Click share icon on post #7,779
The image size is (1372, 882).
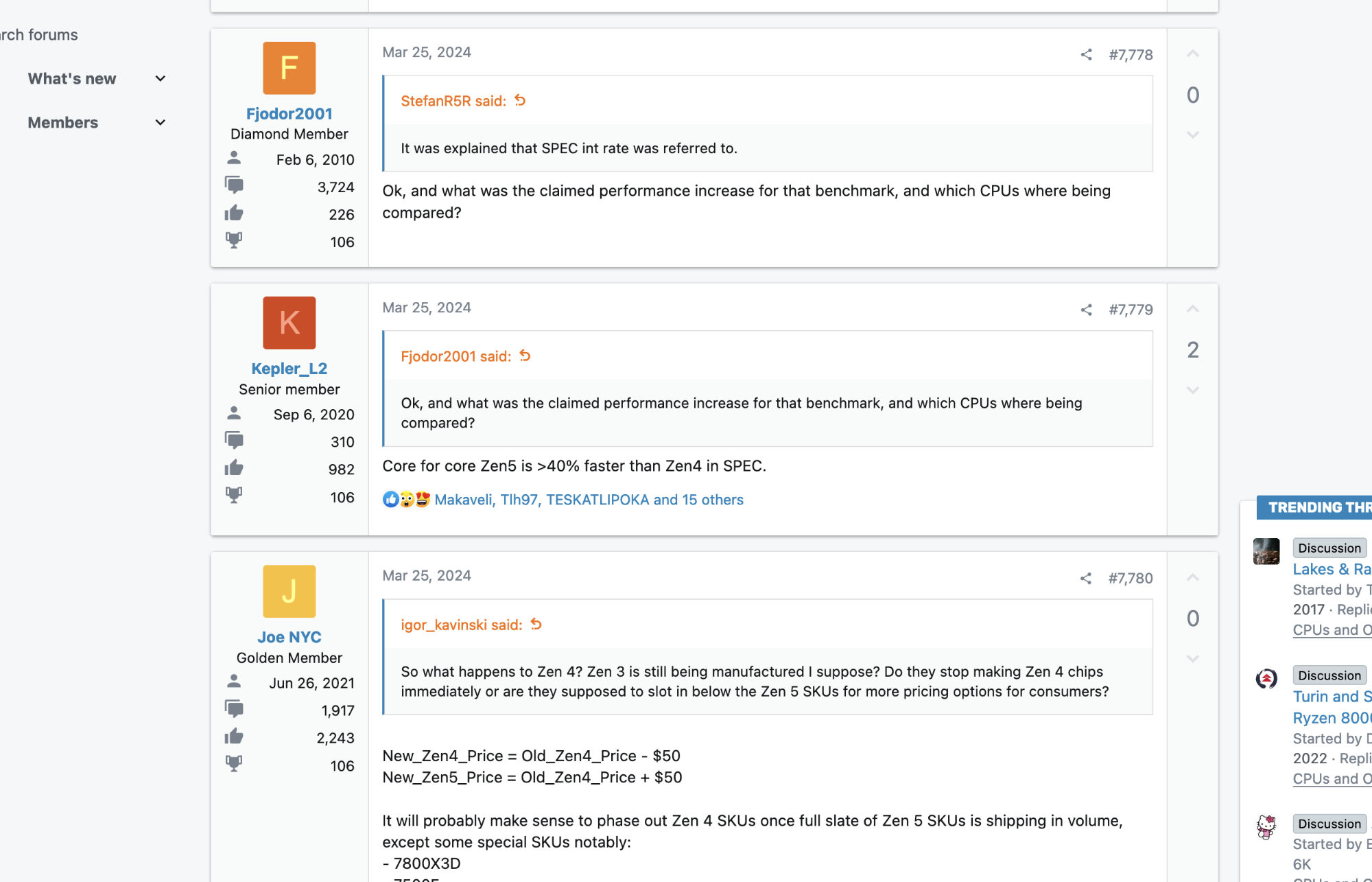point(1086,310)
